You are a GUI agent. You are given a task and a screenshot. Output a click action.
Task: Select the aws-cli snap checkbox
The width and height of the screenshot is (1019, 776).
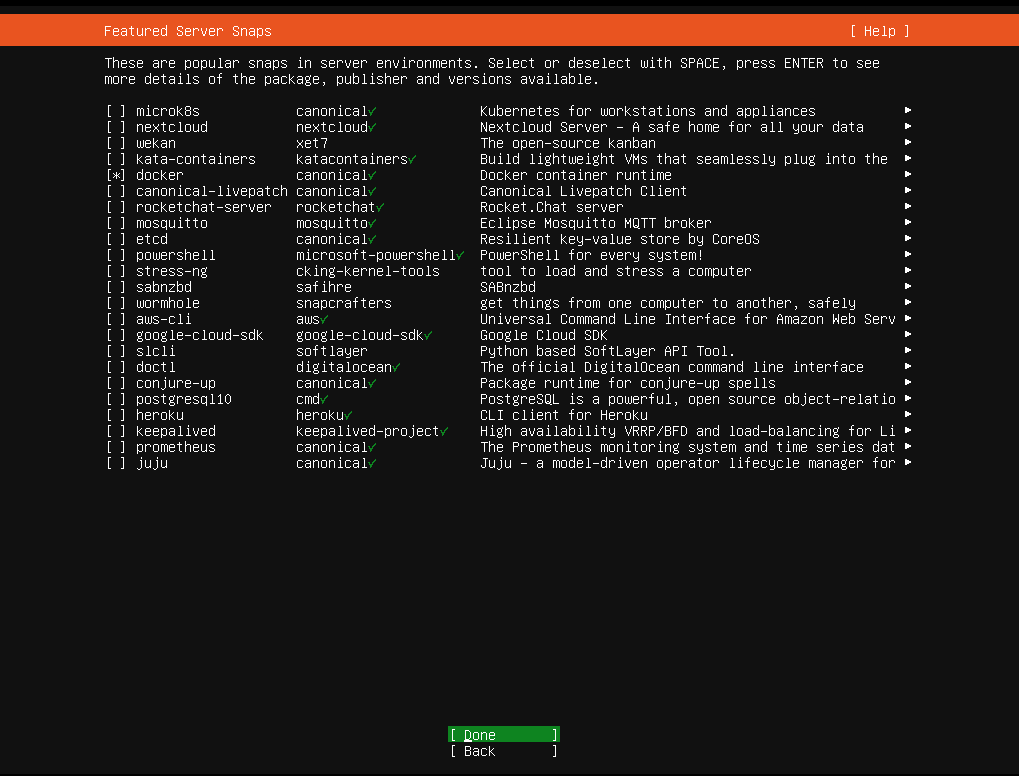(x=115, y=319)
